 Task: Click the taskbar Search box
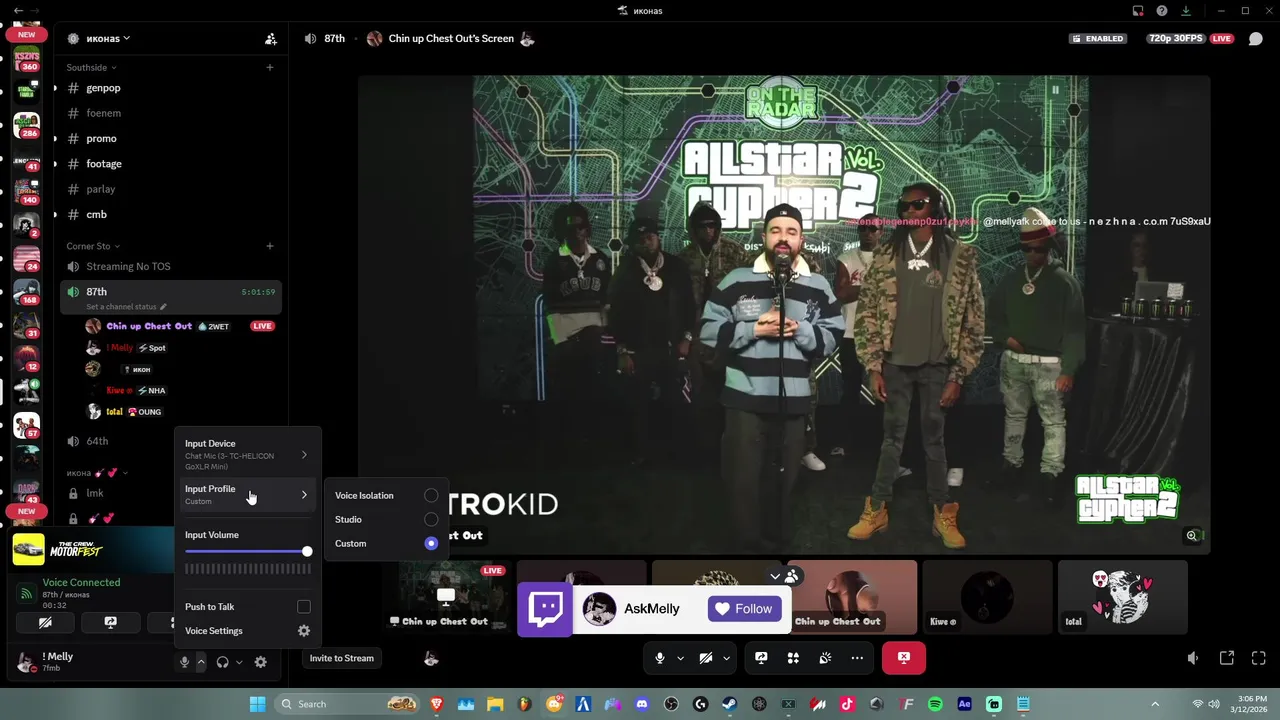point(346,704)
